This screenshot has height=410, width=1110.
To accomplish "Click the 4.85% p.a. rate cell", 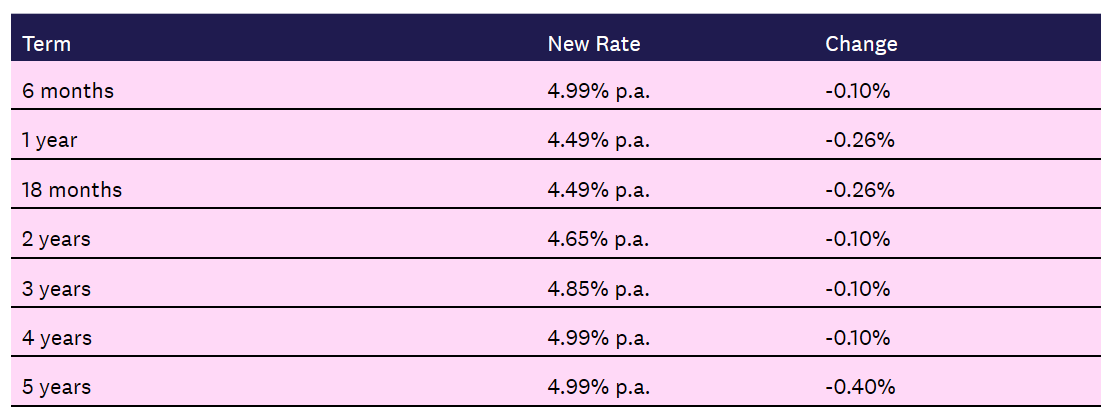I will (x=598, y=289).
